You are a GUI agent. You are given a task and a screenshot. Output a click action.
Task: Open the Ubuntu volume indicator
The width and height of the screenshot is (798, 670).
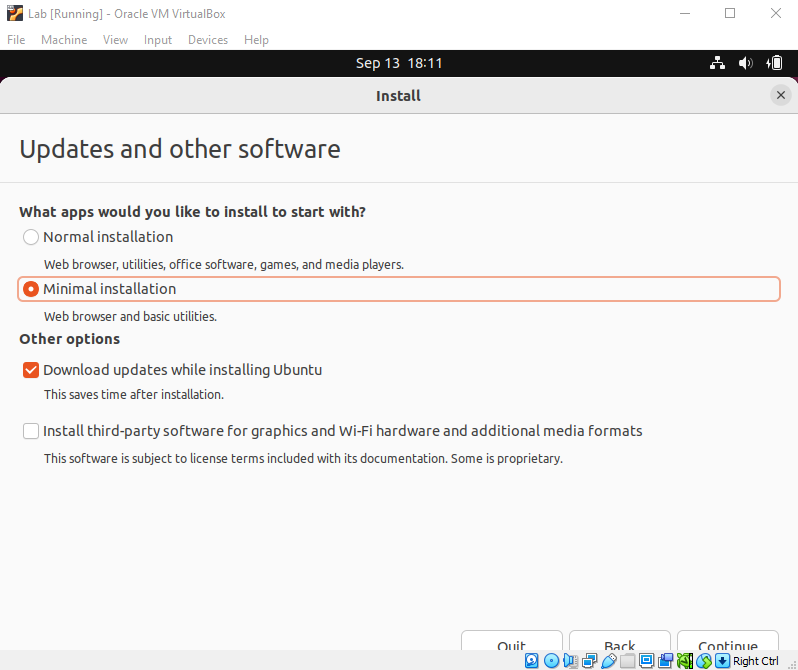coord(746,63)
